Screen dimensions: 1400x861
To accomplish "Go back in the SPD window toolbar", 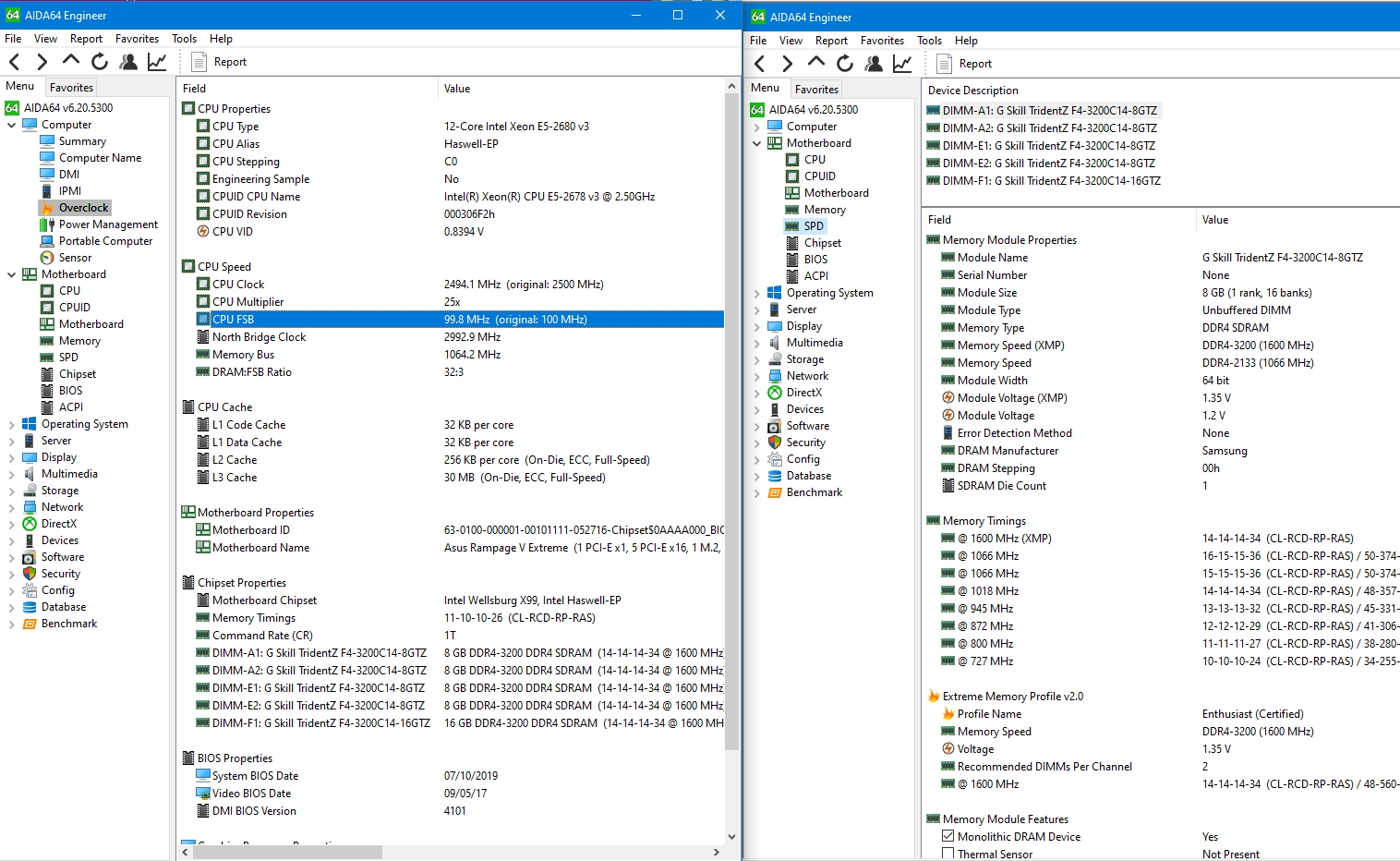I will pyautogui.click(x=760, y=64).
